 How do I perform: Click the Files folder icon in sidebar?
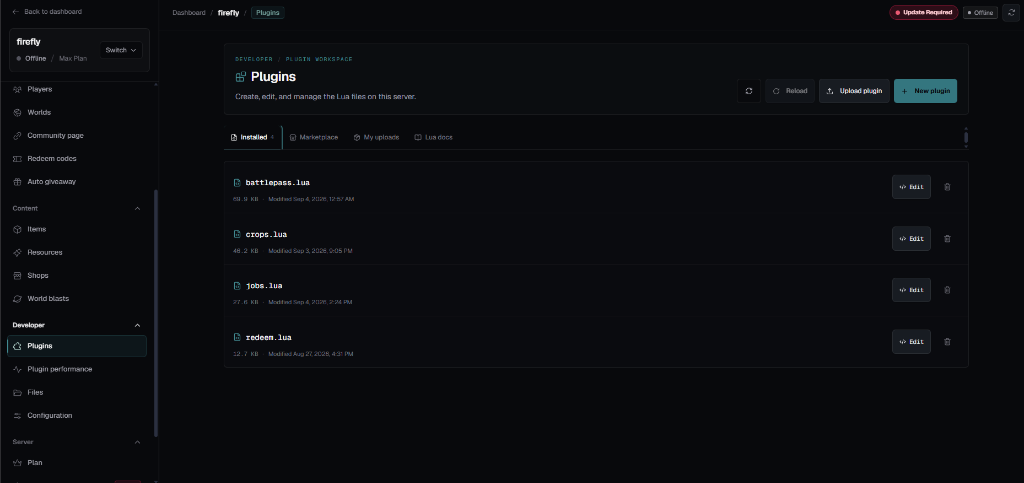[x=18, y=392]
